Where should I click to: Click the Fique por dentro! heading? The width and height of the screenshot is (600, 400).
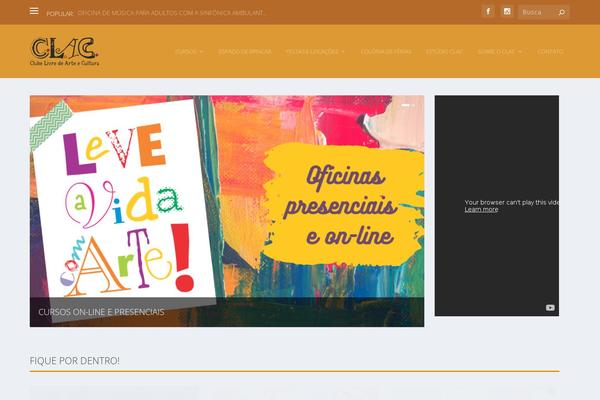(75, 361)
